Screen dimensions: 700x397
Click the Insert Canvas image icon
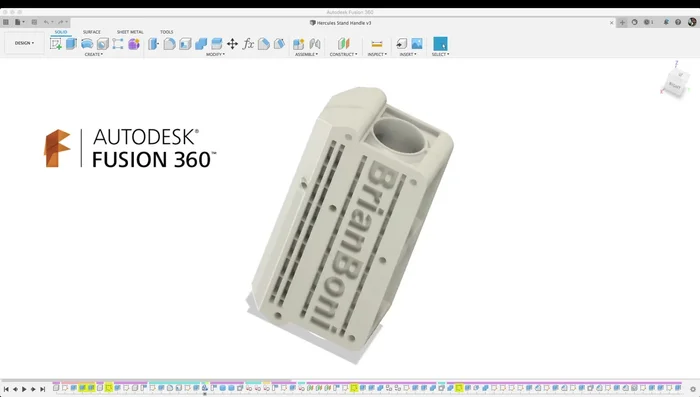pos(417,44)
